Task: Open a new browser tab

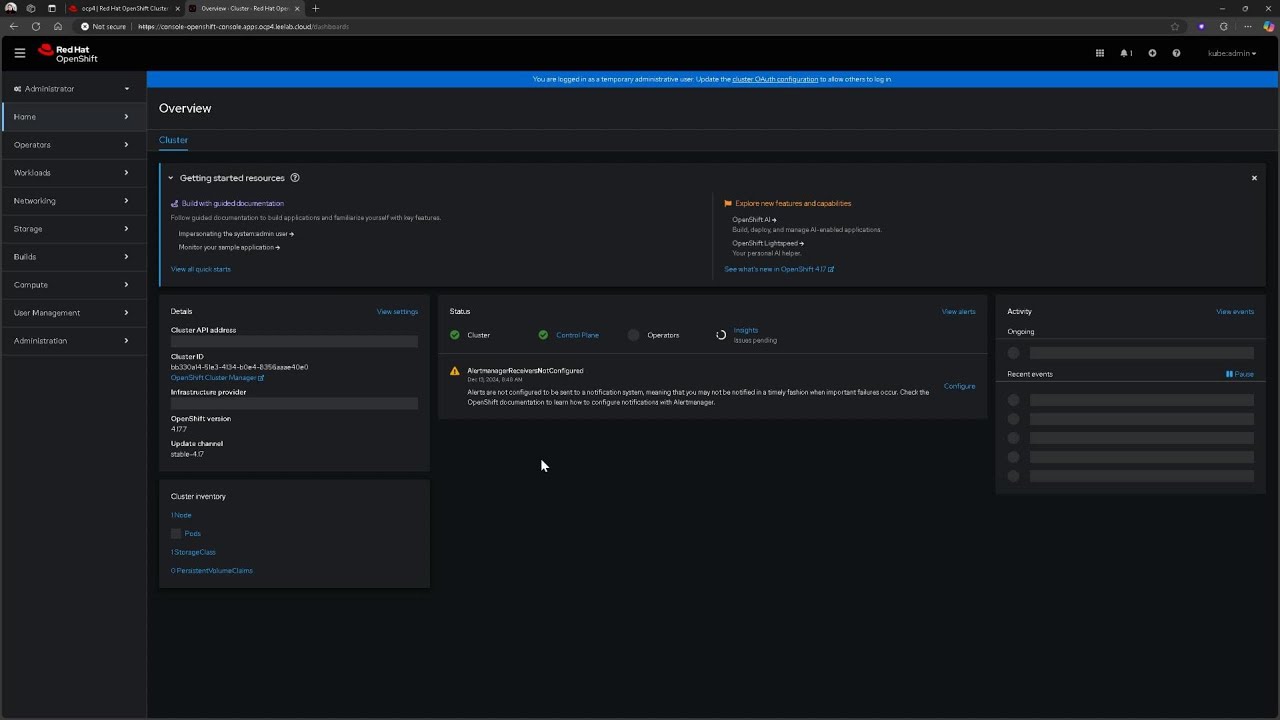Action: pos(315,8)
